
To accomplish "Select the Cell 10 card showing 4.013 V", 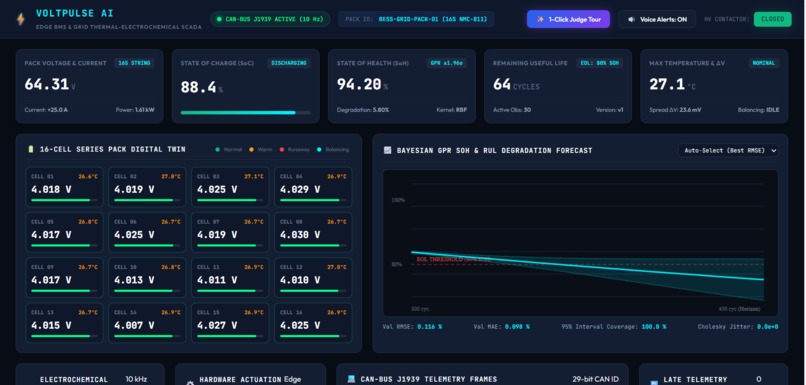I will click(x=147, y=278).
